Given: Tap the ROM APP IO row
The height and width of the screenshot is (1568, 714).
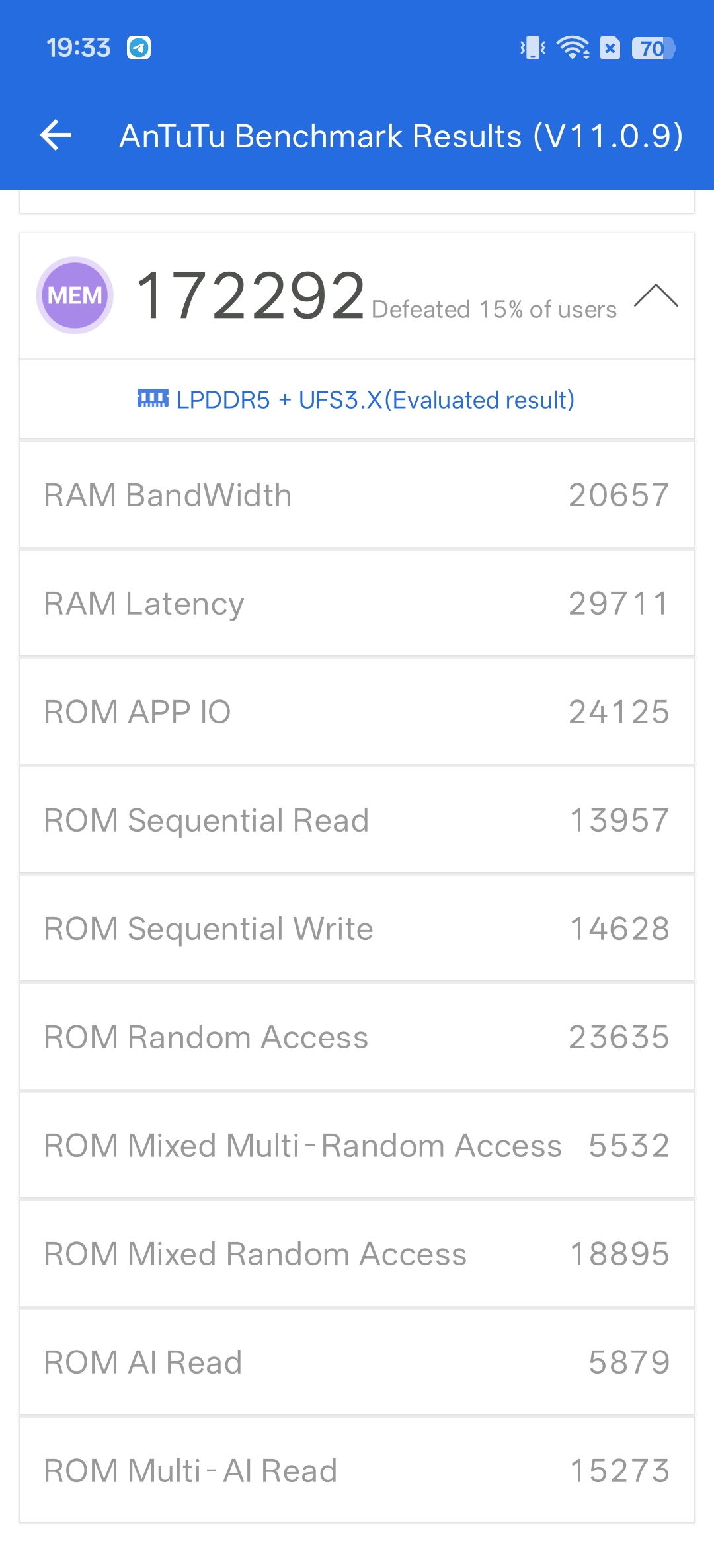Looking at the screenshot, I should pyautogui.click(x=357, y=712).
